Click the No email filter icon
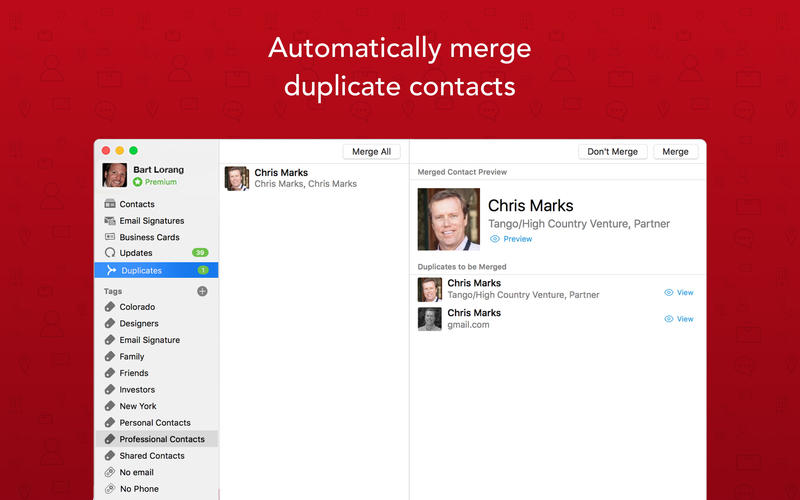The width and height of the screenshot is (800, 500). click(110, 472)
